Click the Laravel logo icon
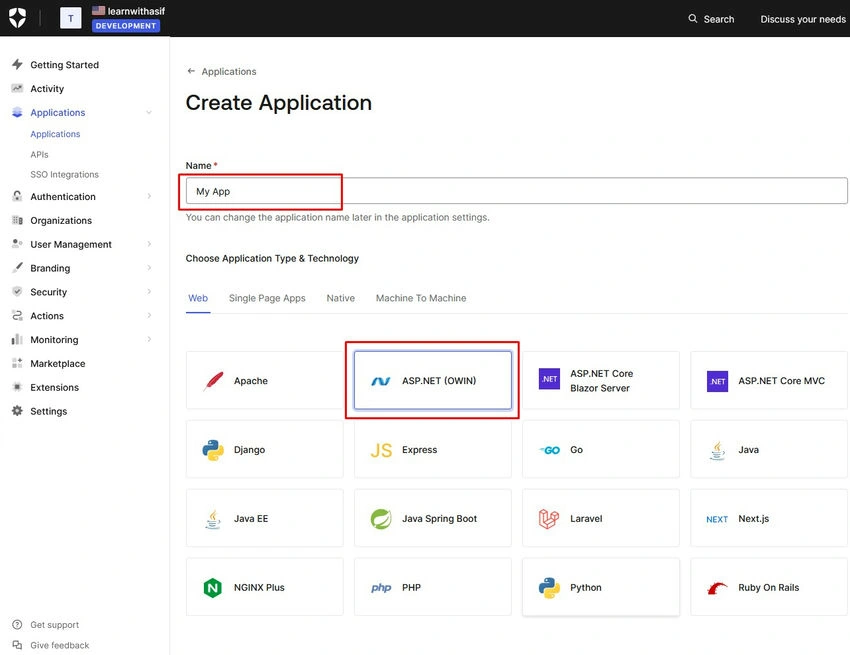 [549, 518]
